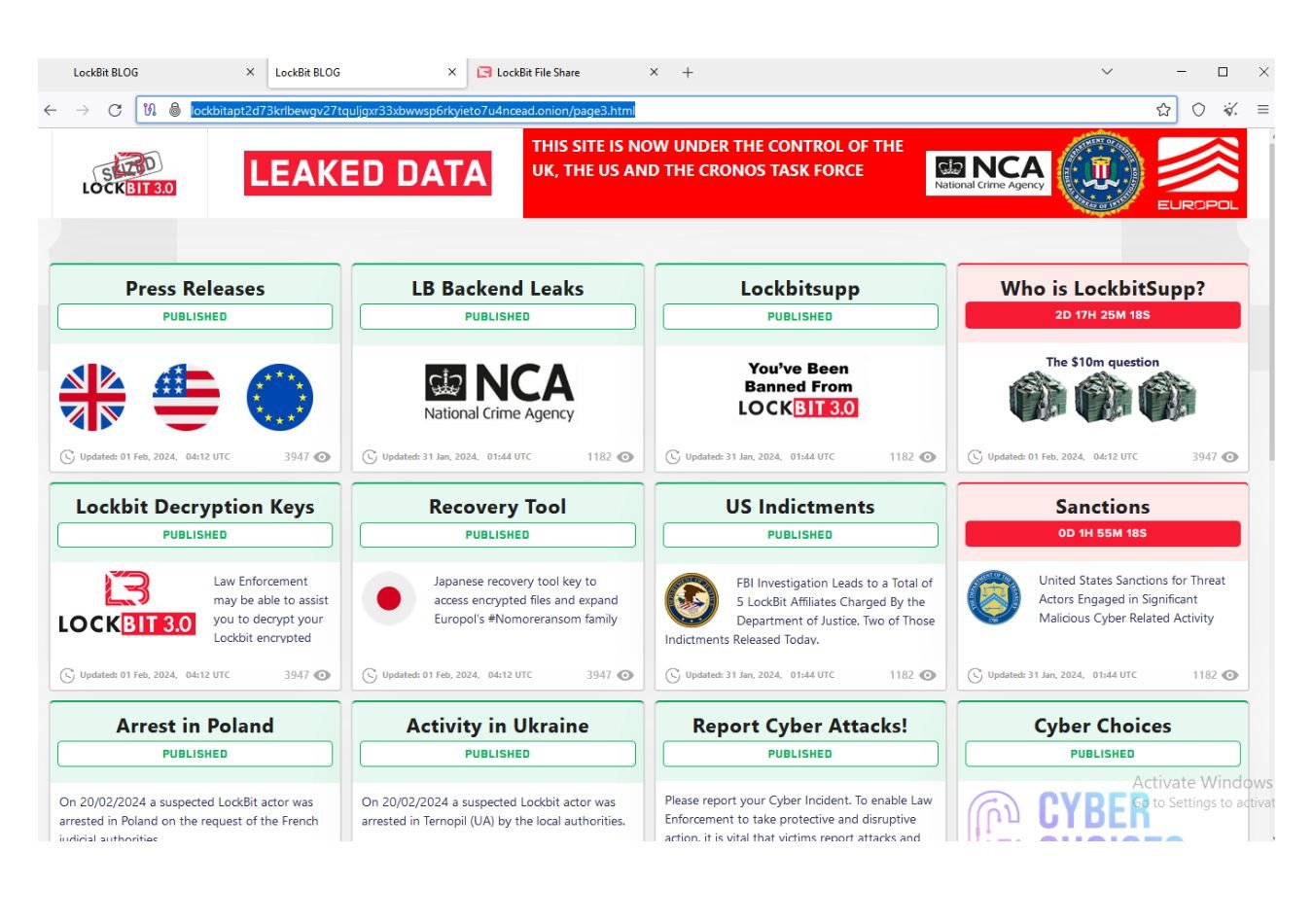Go back with the browser back arrow
1313x924 pixels.
point(51,110)
